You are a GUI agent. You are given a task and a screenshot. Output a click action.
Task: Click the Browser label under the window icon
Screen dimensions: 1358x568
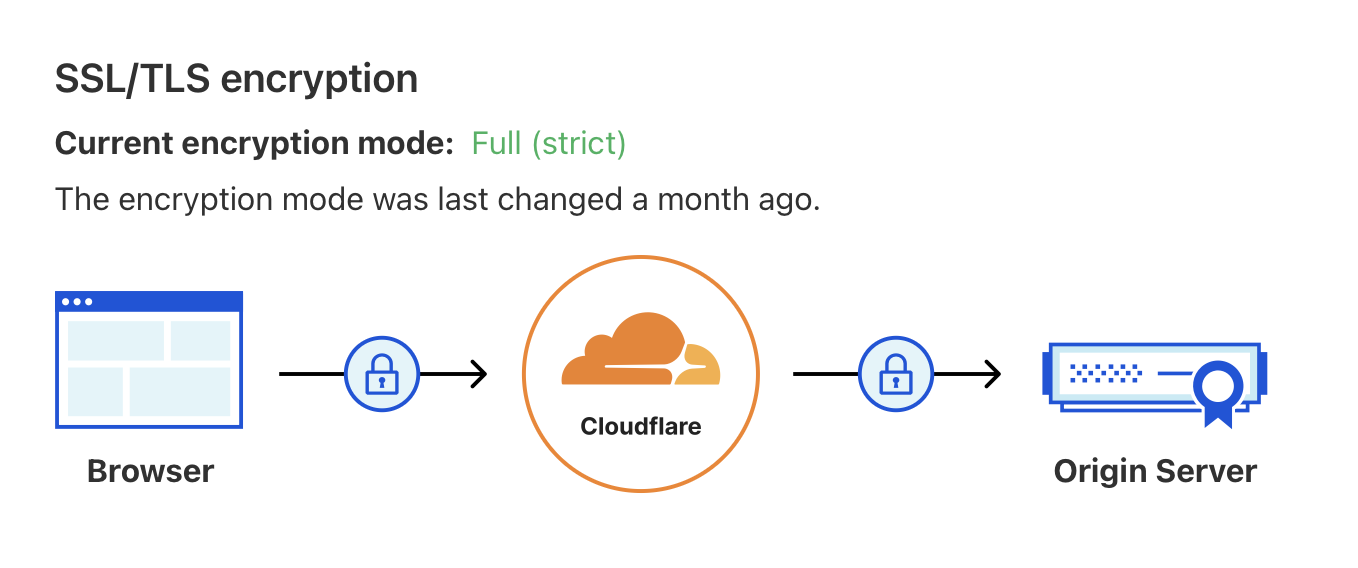click(150, 471)
